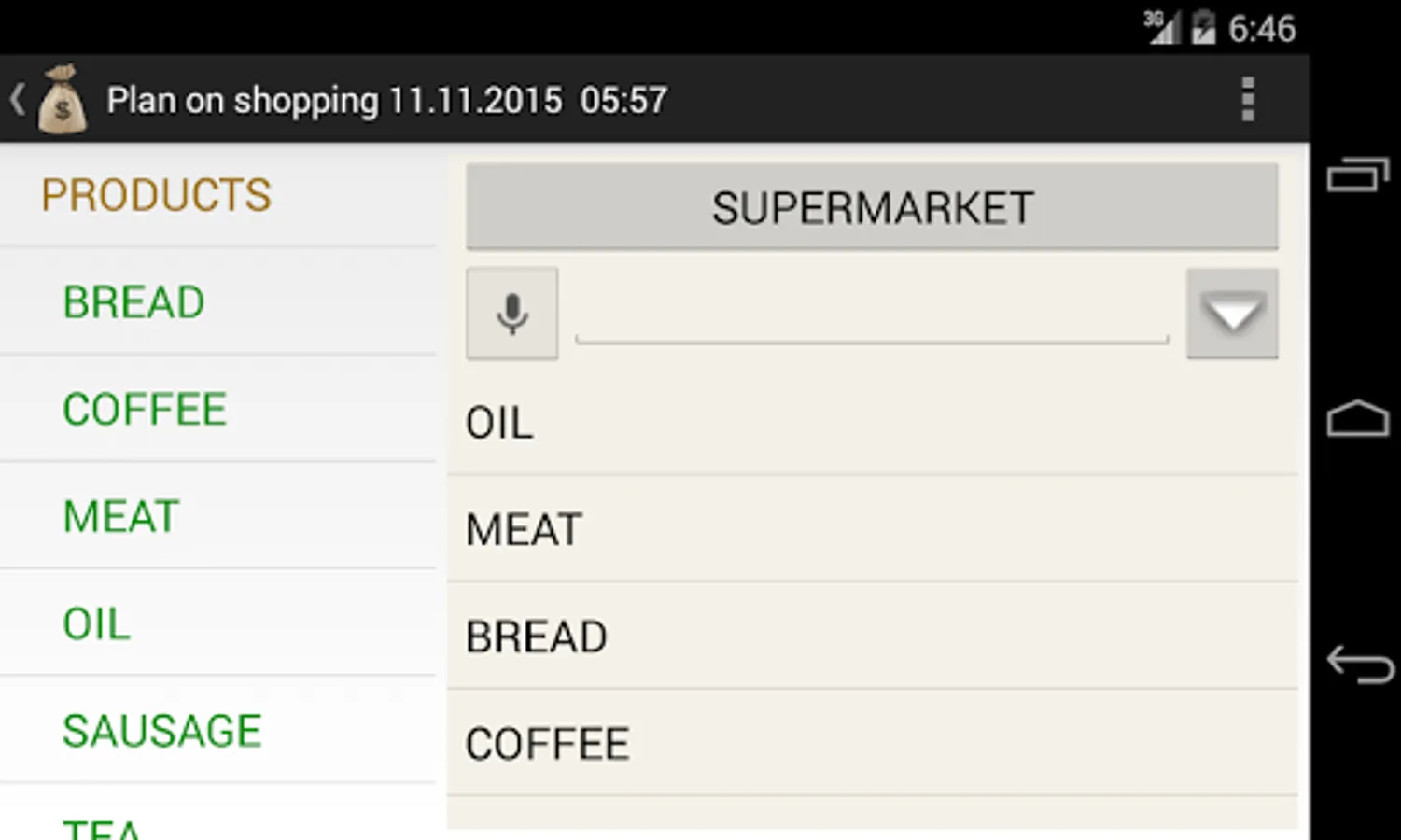Tap the money bag app icon
Screen dimensions: 1401x840
click(62, 100)
